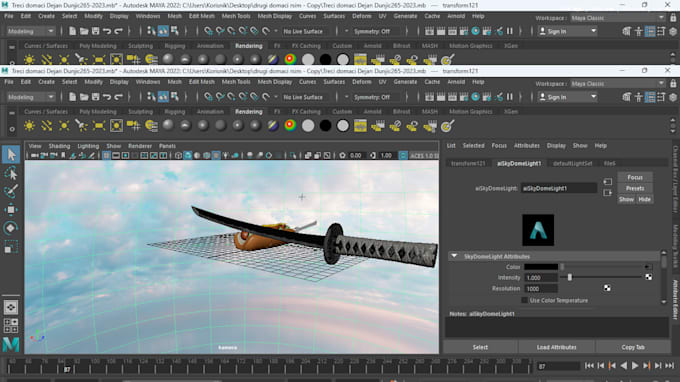The width and height of the screenshot is (680, 382).
Task: Click the Presets button
Action: click(x=634, y=188)
